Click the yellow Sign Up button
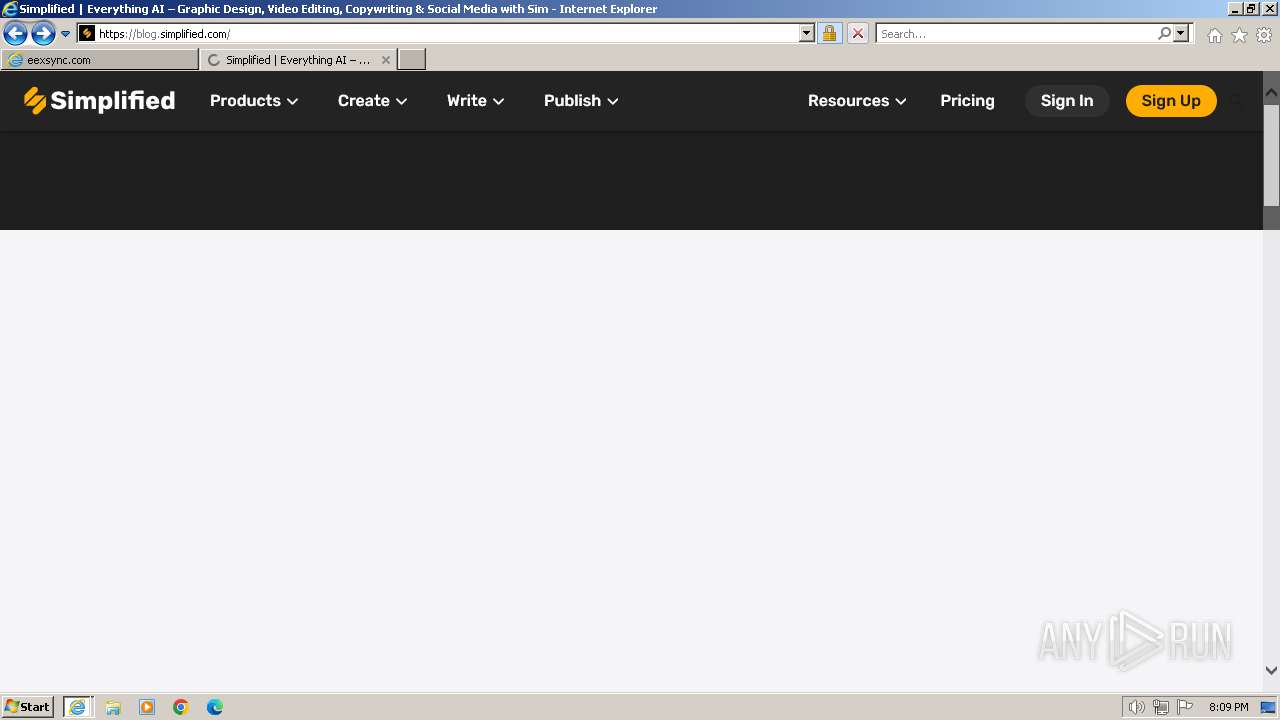This screenshot has width=1280, height=720. pyautogui.click(x=1171, y=101)
